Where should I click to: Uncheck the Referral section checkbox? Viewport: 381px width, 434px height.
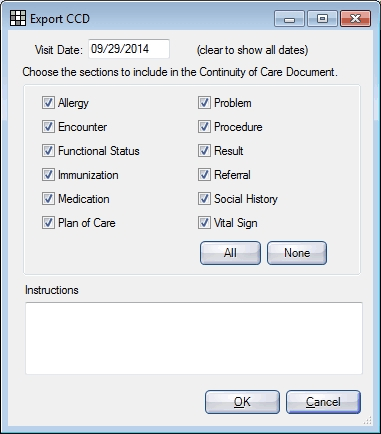click(204, 175)
